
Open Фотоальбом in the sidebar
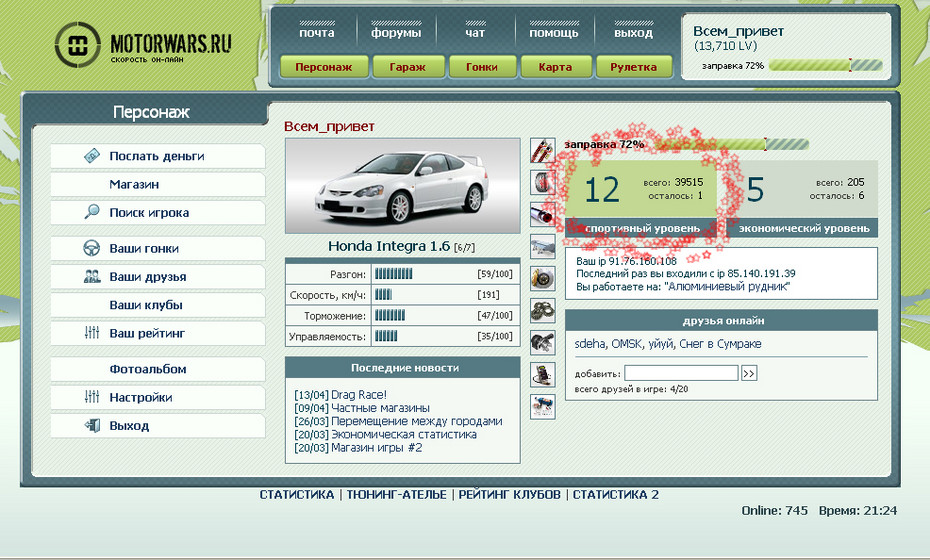click(x=158, y=369)
